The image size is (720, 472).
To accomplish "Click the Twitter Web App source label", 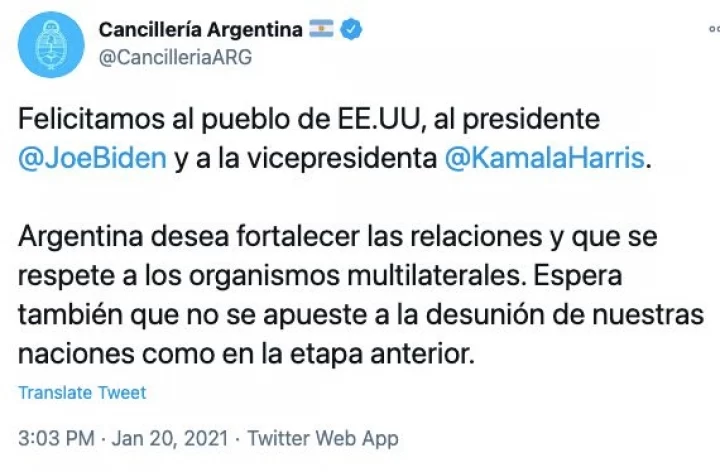I will click(x=323, y=438).
